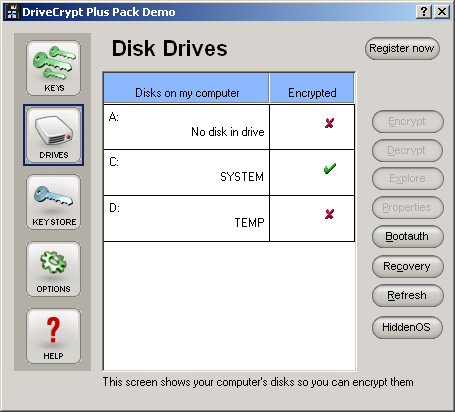Click the Register now button
The image size is (455, 412).
point(402,48)
